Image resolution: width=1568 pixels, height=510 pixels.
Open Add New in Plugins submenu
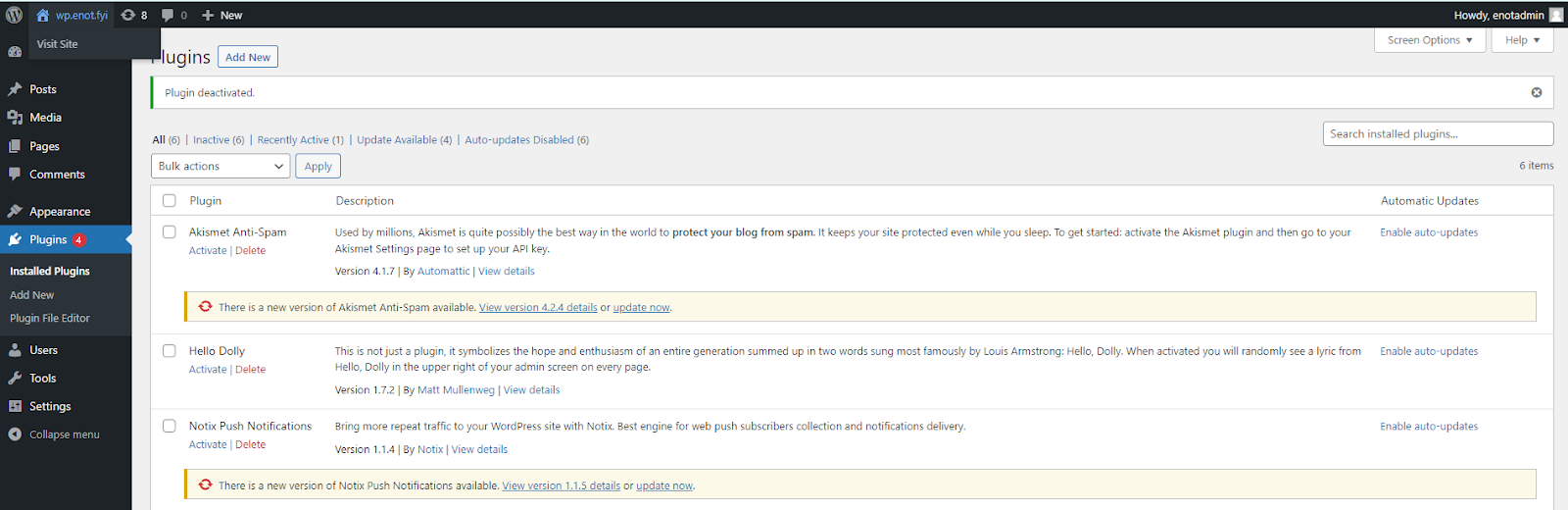[32, 295]
